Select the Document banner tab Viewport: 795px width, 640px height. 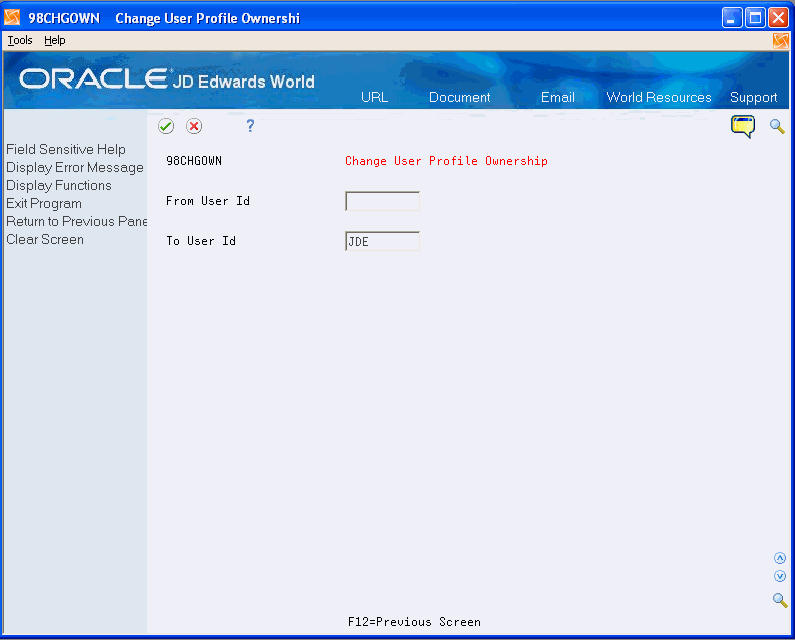click(459, 97)
